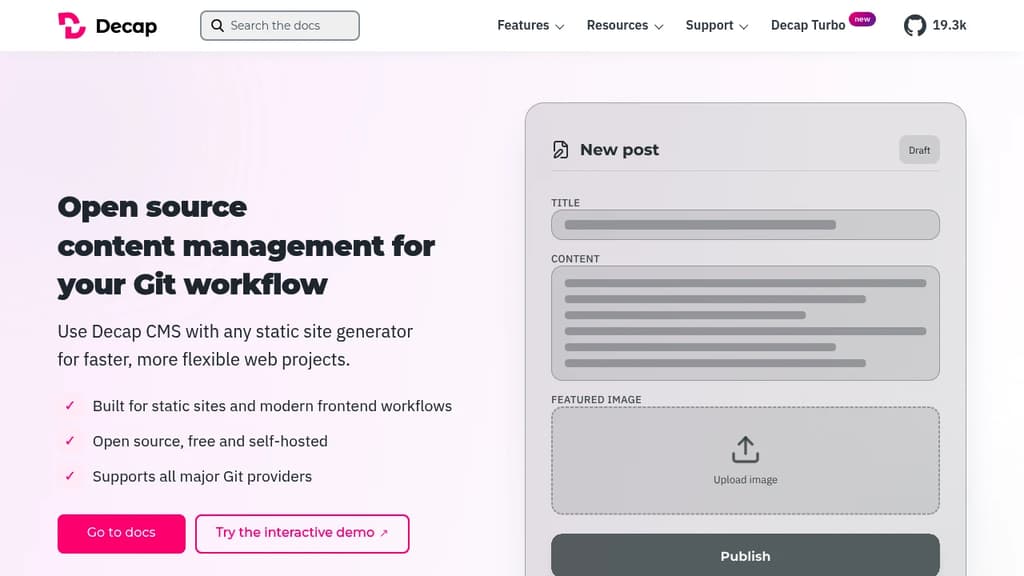1024x576 pixels.
Task: Click the New post heading
Action: coord(619,150)
